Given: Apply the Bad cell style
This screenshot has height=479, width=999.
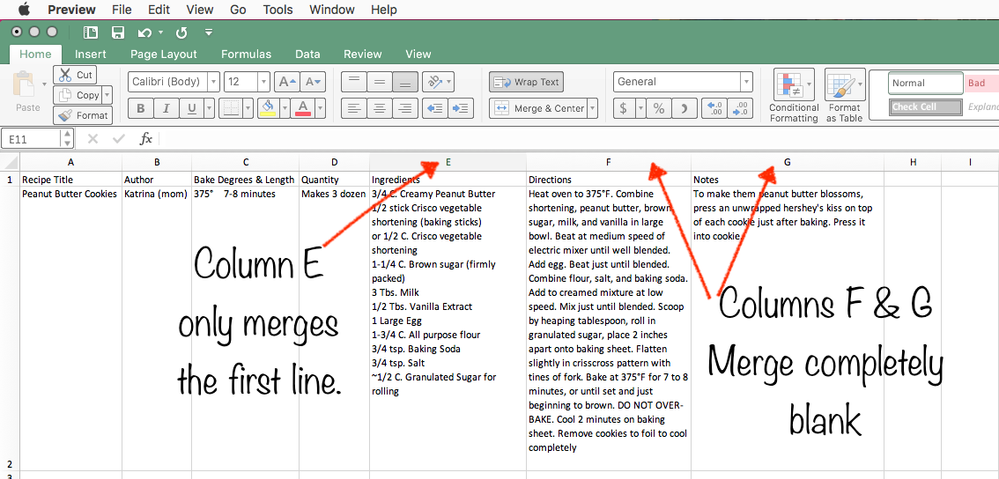Looking at the screenshot, I should (x=981, y=83).
